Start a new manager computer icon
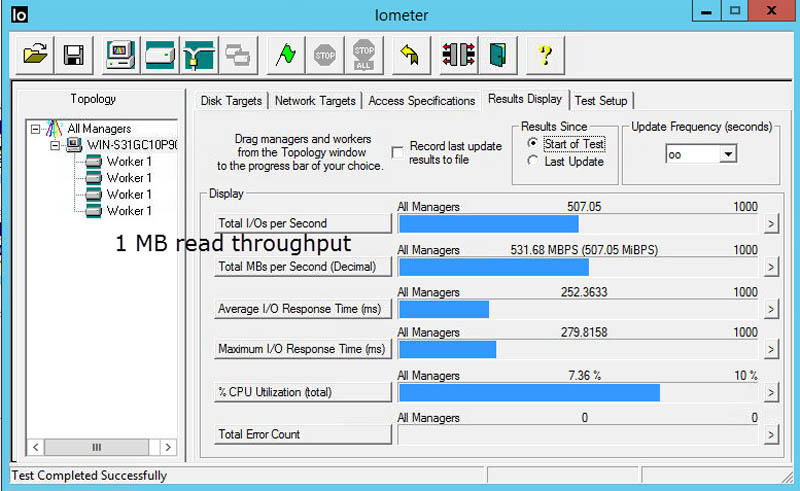This screenshot has height=491, width=800. tap(120, 55)
